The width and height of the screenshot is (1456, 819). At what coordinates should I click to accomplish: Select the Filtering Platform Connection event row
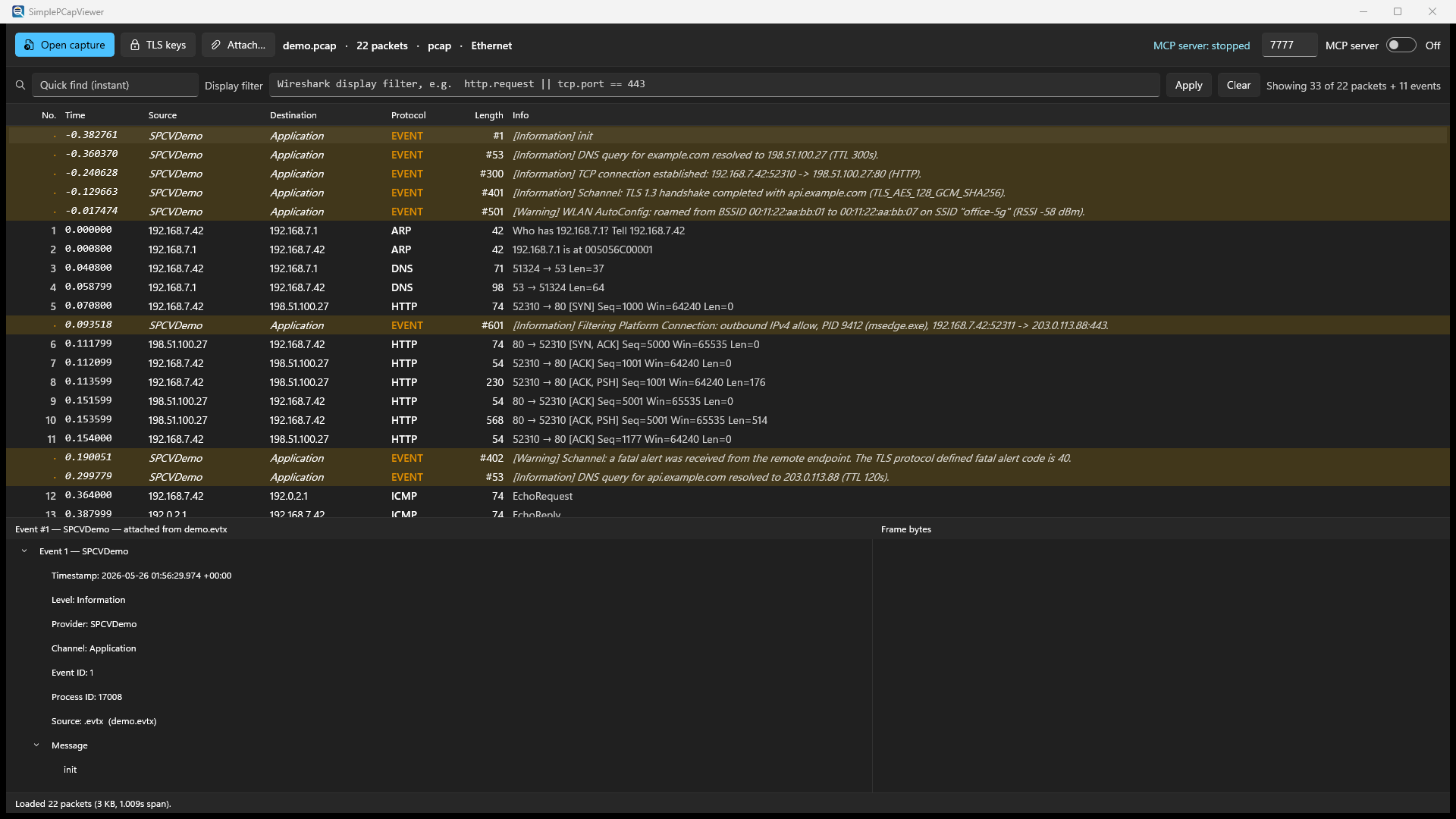click(x=728, y=325)
